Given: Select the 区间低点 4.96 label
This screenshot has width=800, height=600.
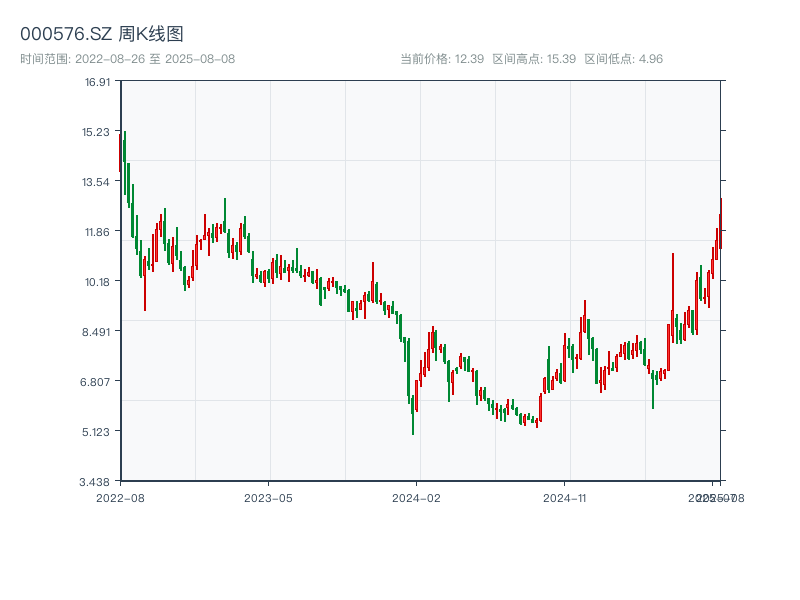Looking at the screenshot, I should (x=623, y=59).
